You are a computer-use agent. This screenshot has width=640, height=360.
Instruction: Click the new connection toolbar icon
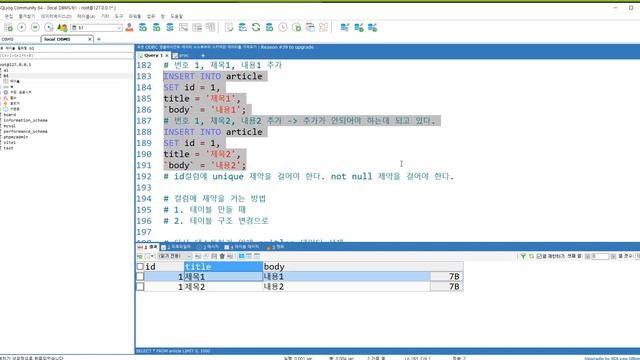(x=8, y=27)
